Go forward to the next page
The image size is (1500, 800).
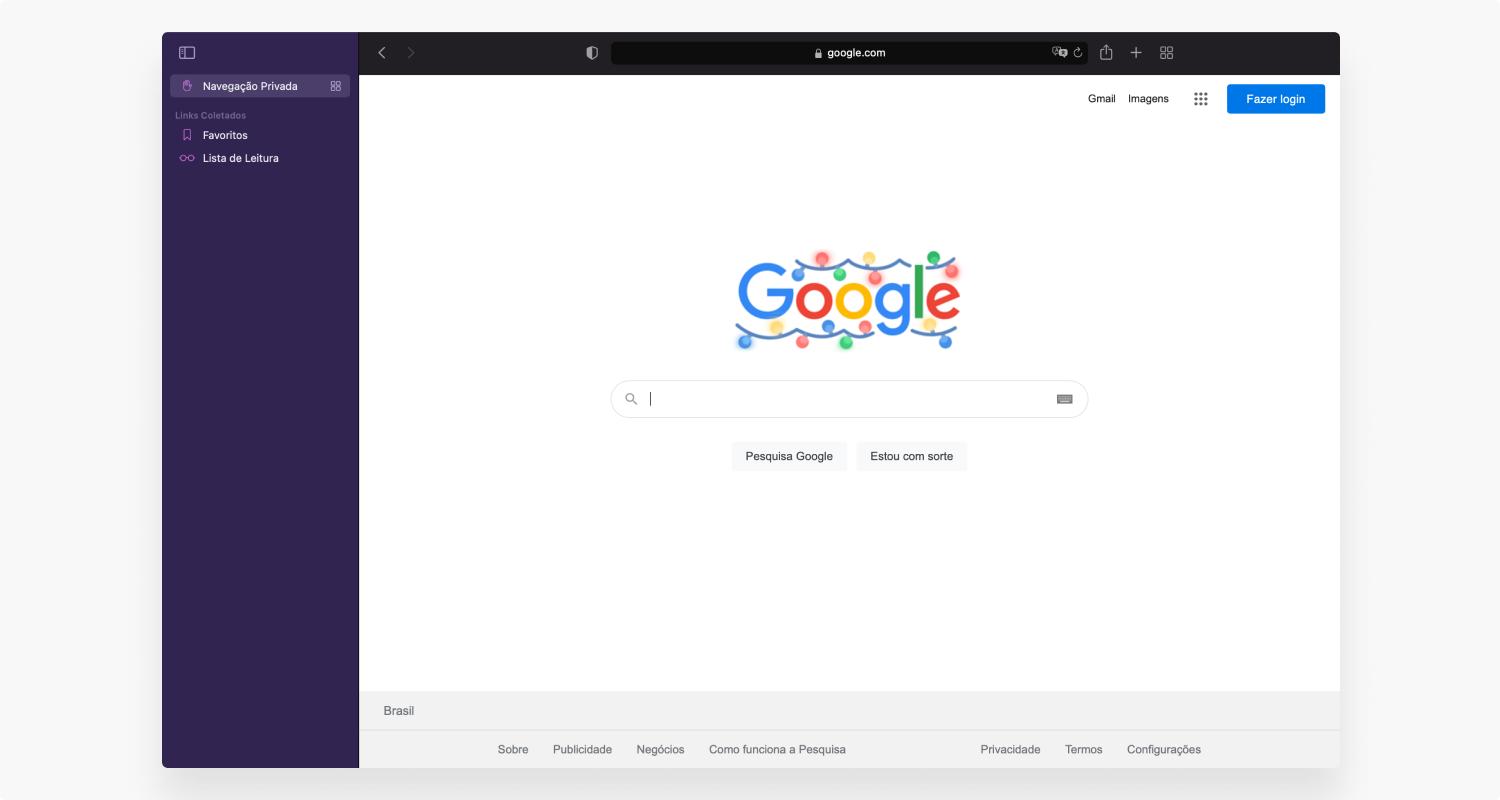[x=411, y=53]
